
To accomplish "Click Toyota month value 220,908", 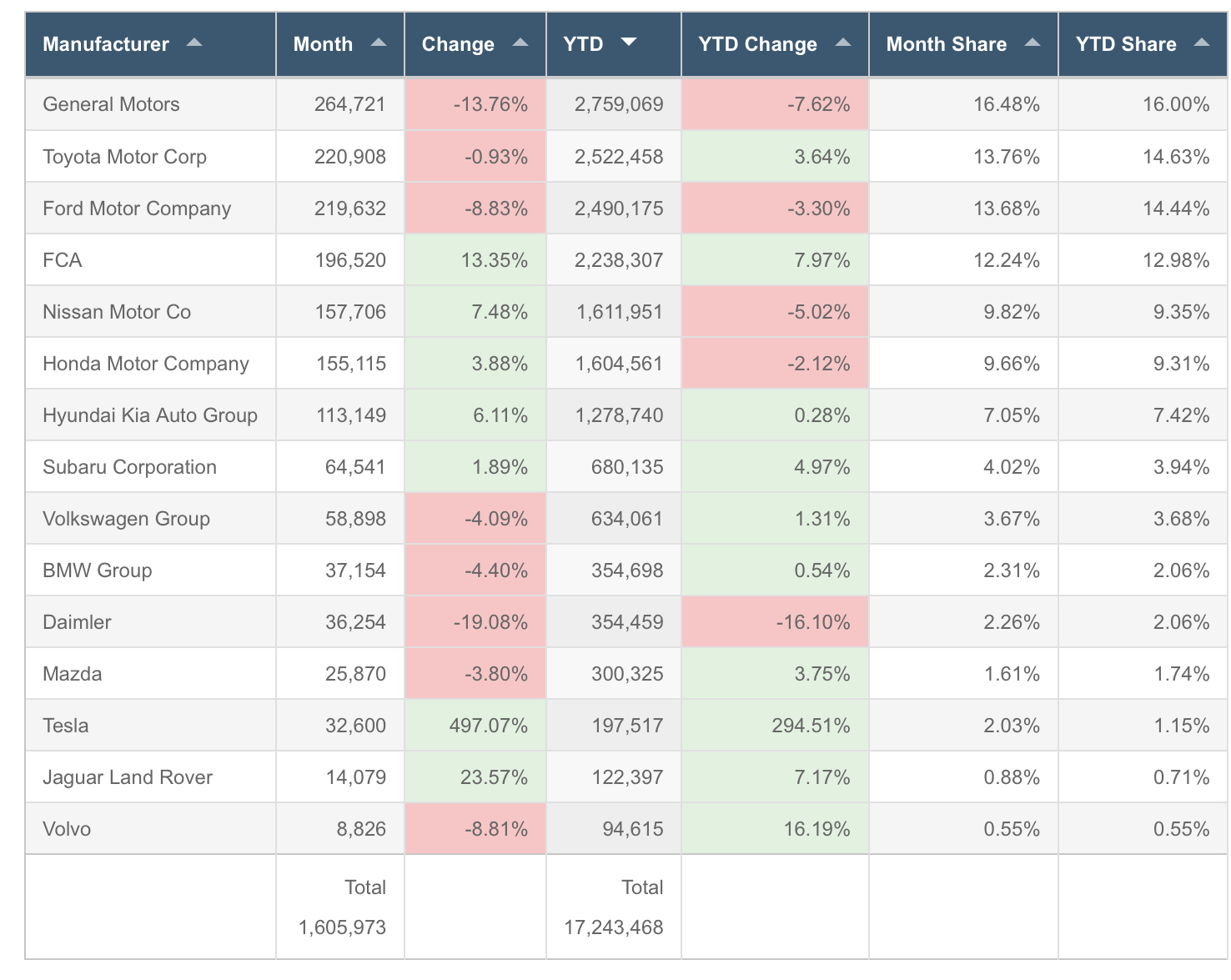I will (x=350, y=156).
